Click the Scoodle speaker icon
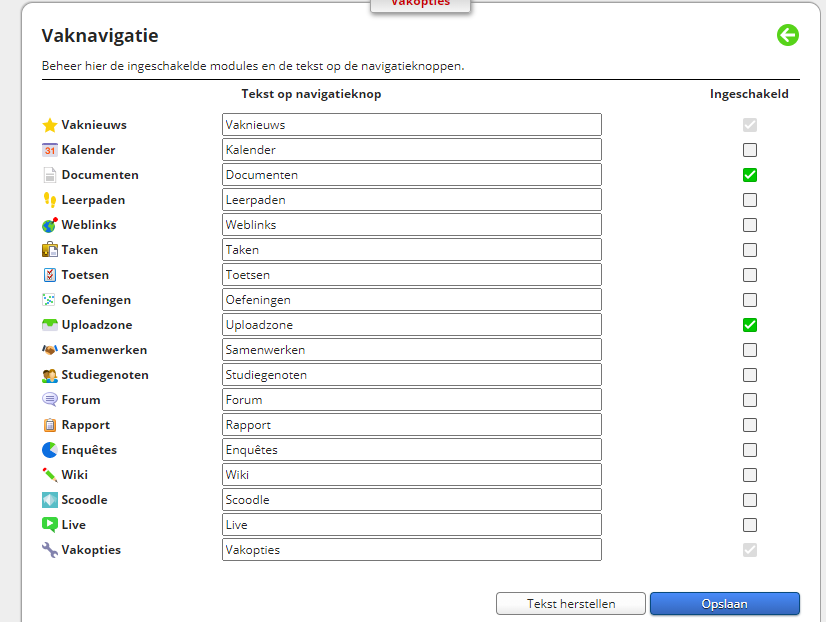This screenshot has width=826, height=622. pos(50,500)
